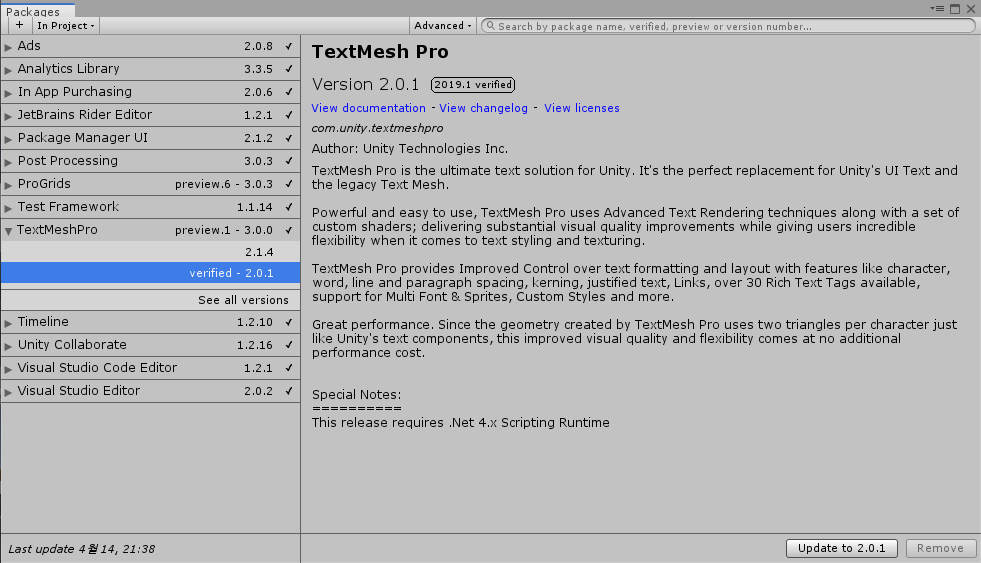
Task: Expand the Ads package row
Action: point(8,47)
